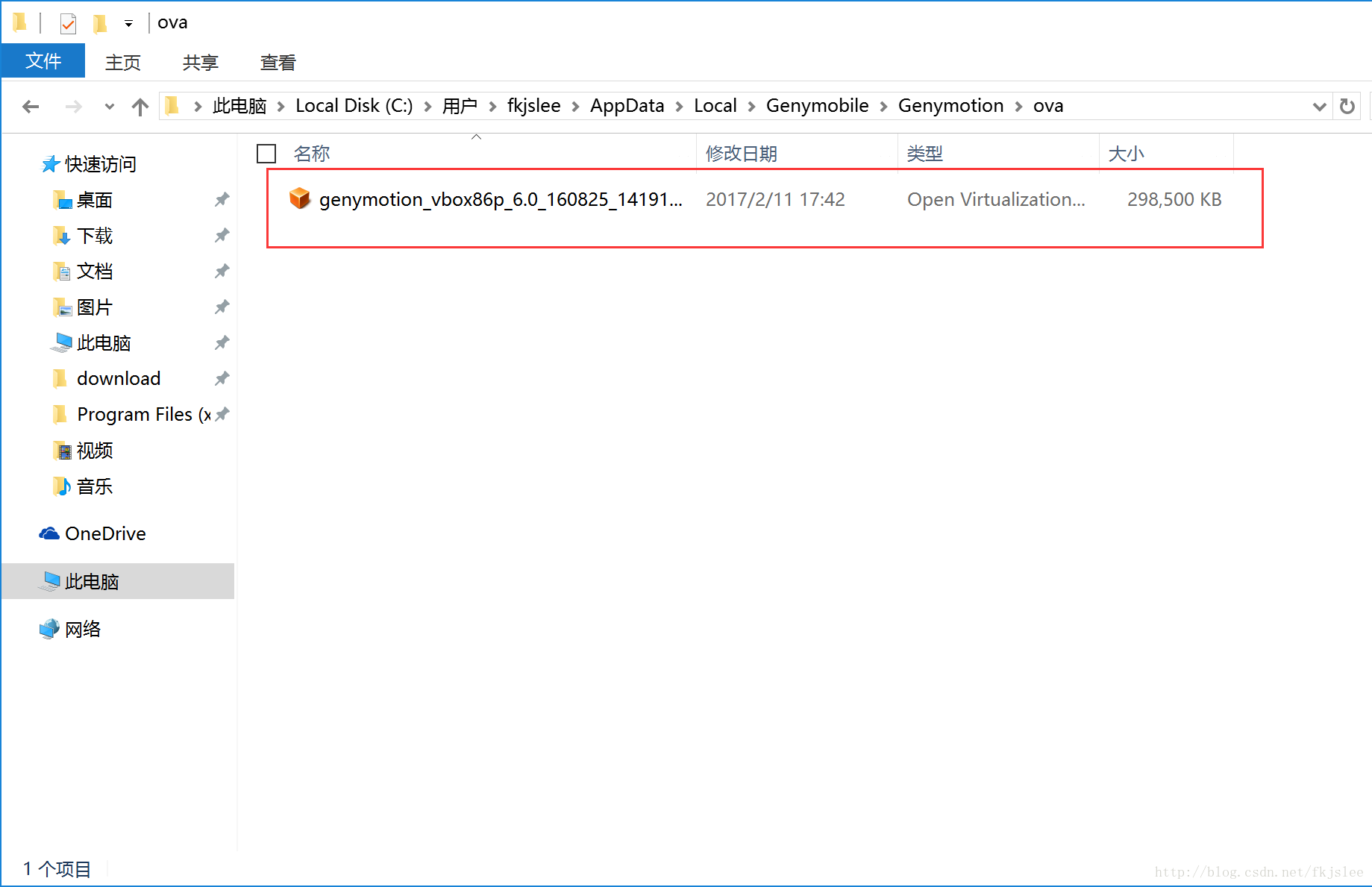Select highlighted 此电脑 navigation item
This screenshot has width=1372, height=887.
click(x=118, y=581)
